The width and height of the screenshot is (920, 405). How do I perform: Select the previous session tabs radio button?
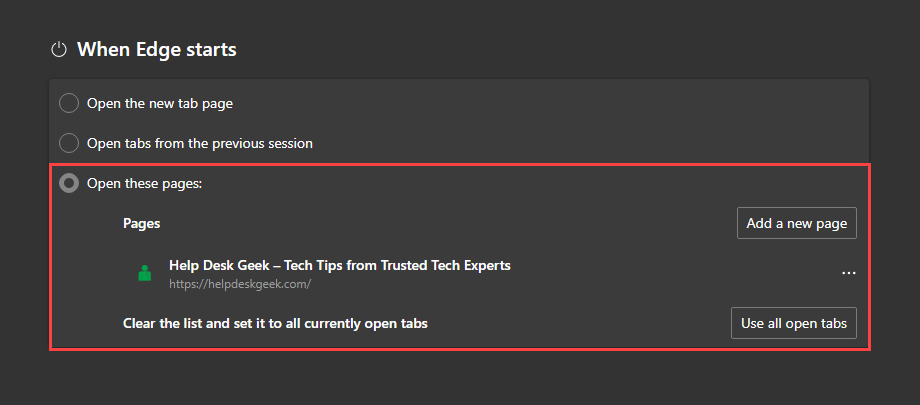69,143
